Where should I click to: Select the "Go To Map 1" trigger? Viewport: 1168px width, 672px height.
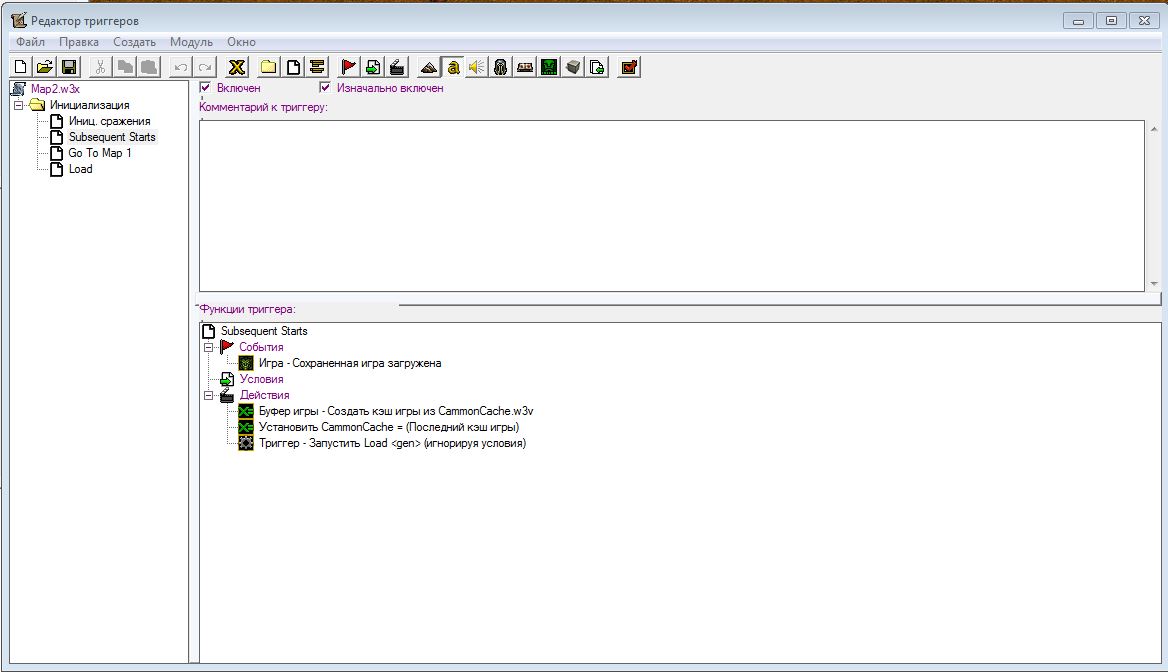coord(99,153)
